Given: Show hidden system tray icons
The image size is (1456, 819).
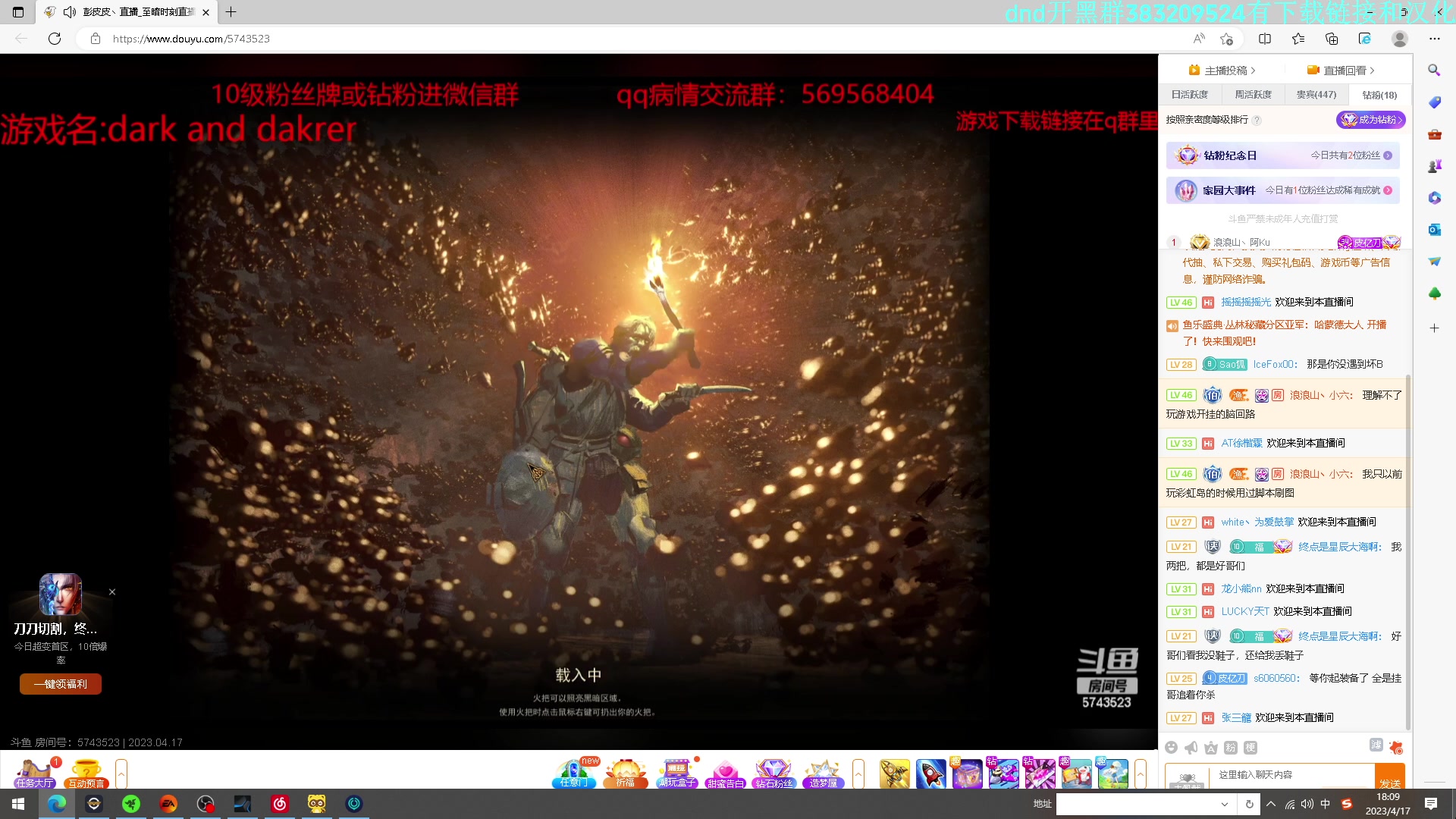Looking at the screenshot, I should pos(1271,804).
